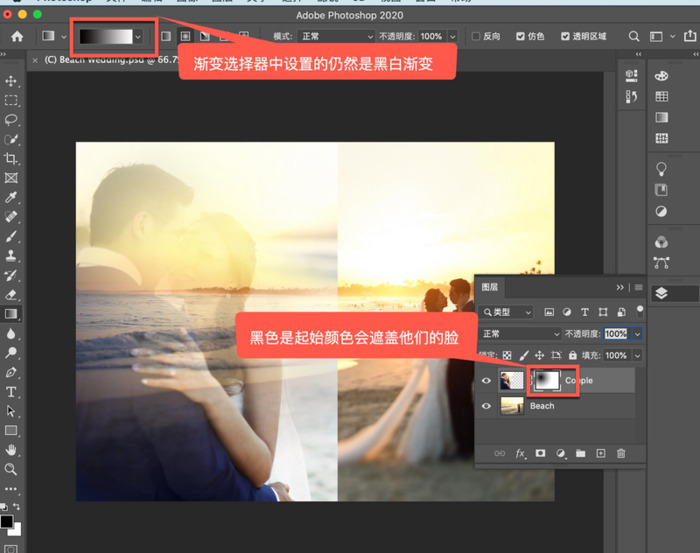
Task: Open the Edit Toolbar three-dots menu
Action: (x=11, y=489)
